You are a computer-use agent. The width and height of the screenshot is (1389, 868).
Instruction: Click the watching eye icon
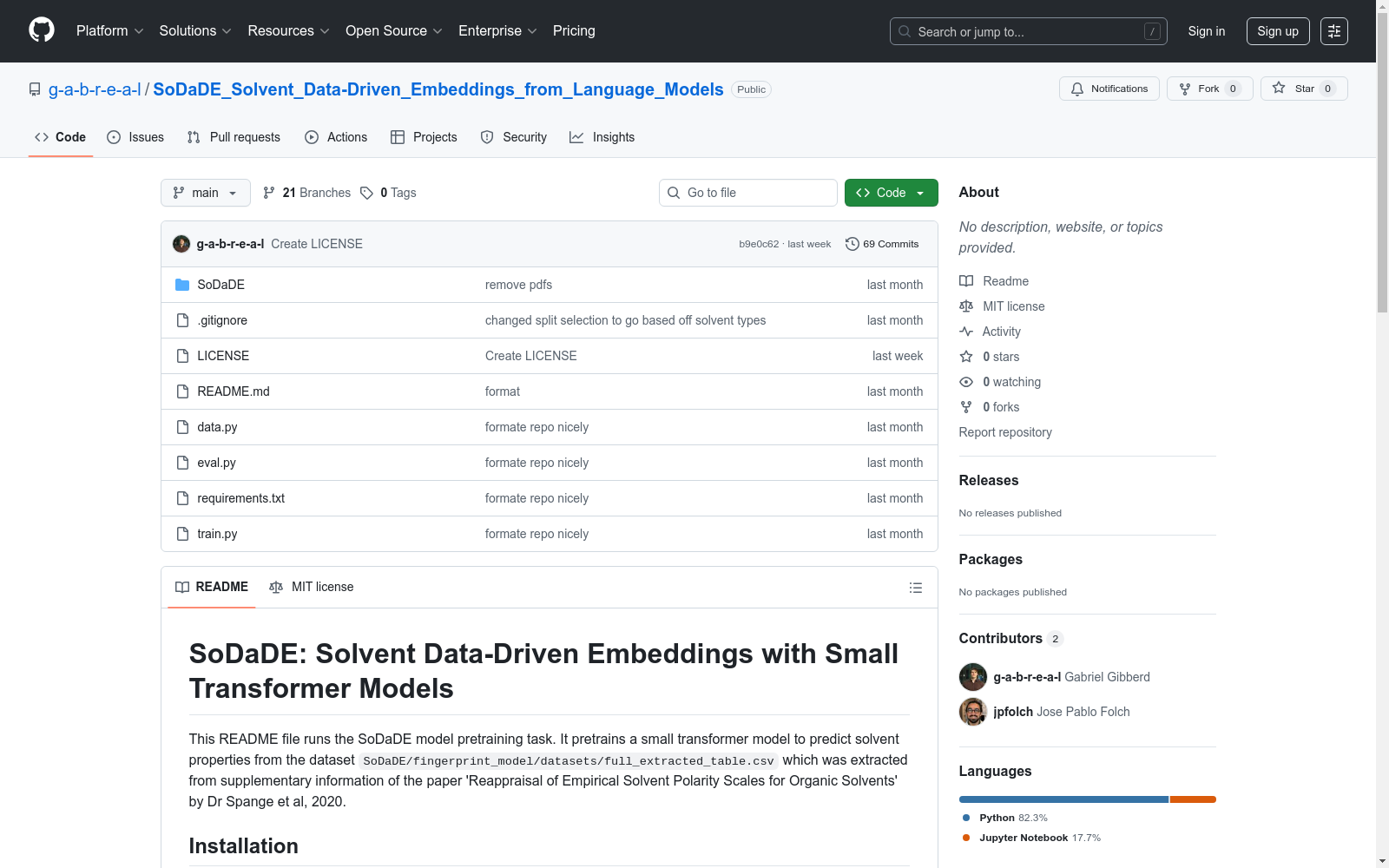point(966,382)
